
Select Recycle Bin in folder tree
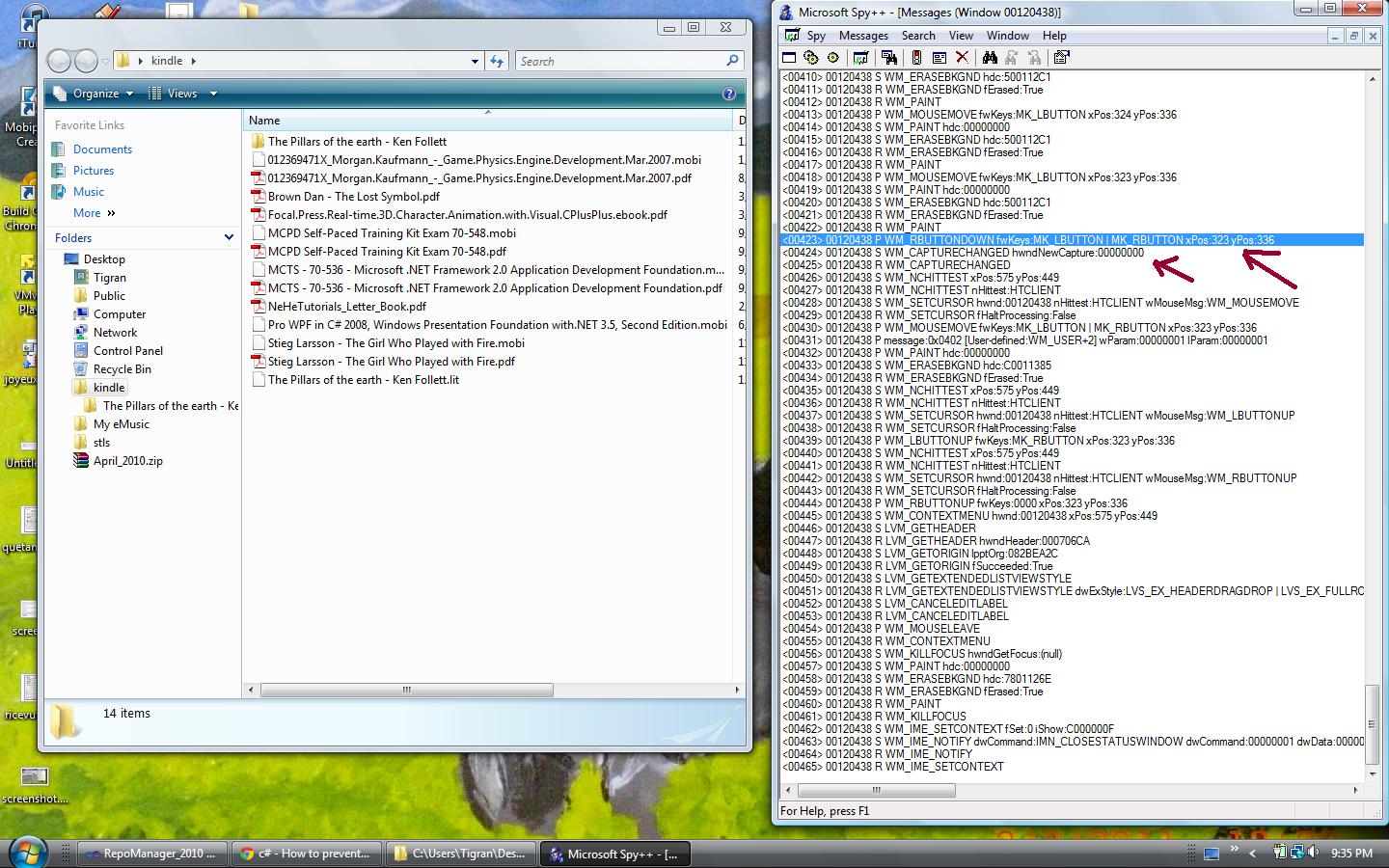point(123,369)
